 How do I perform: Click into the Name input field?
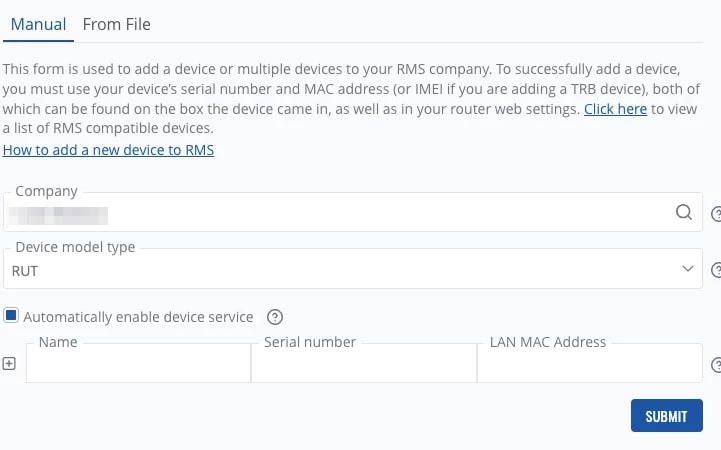pos(138,367)
